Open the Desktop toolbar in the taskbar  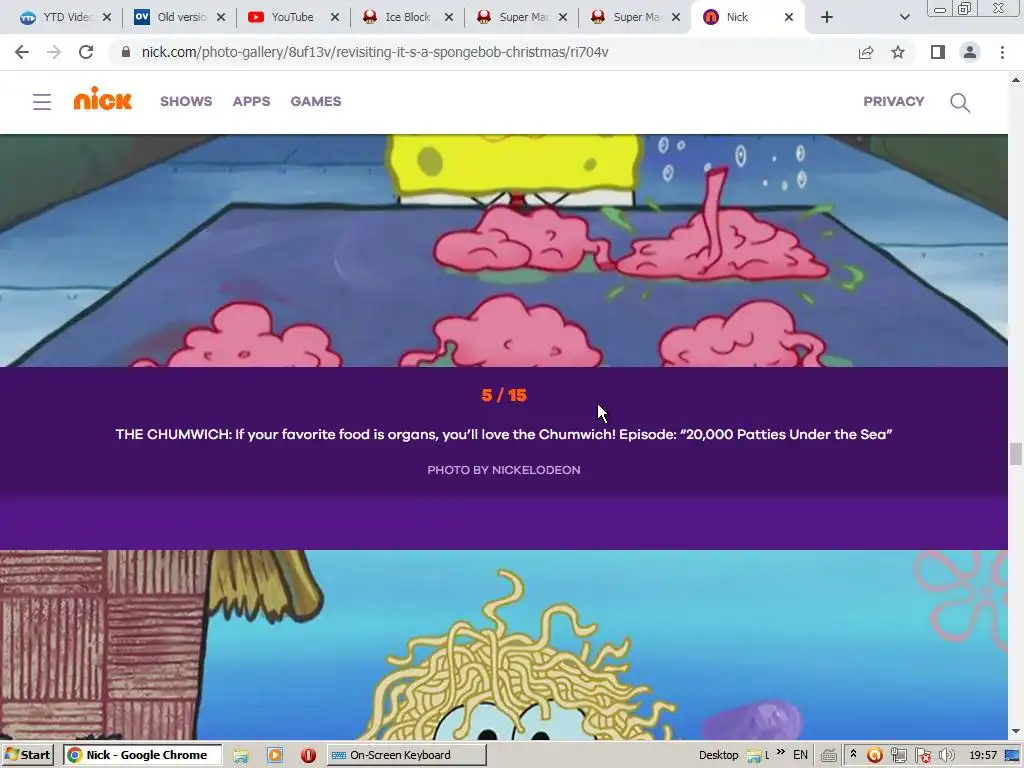(x=718, y=755)
